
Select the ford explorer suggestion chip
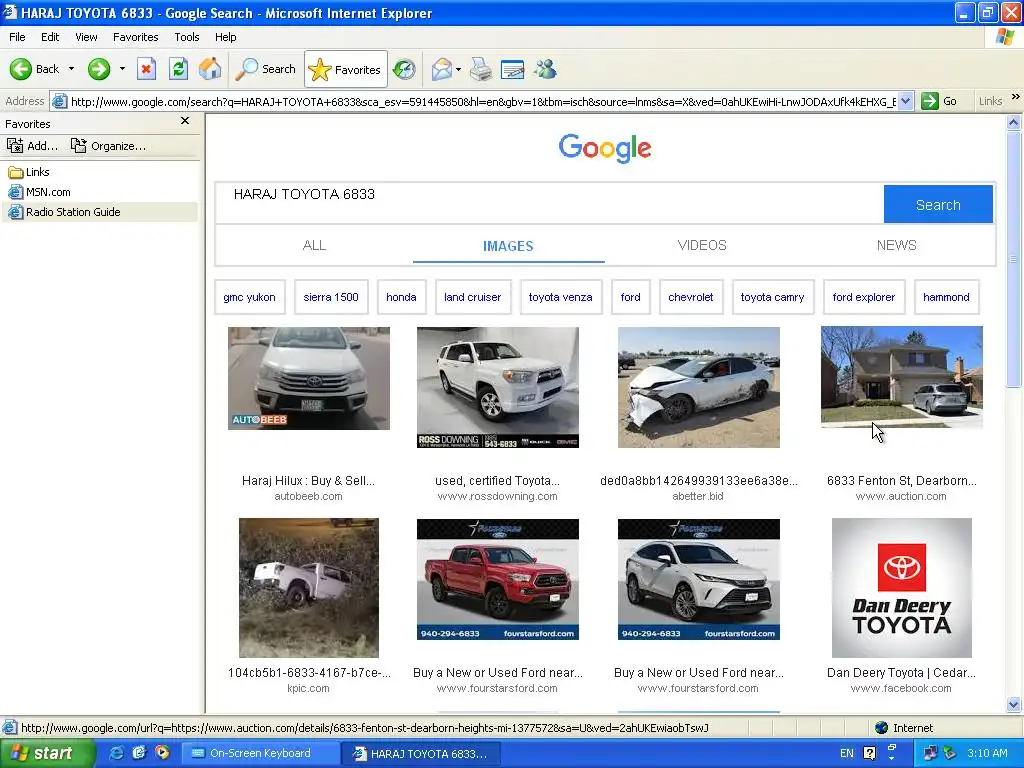click(x=864, y=297)
